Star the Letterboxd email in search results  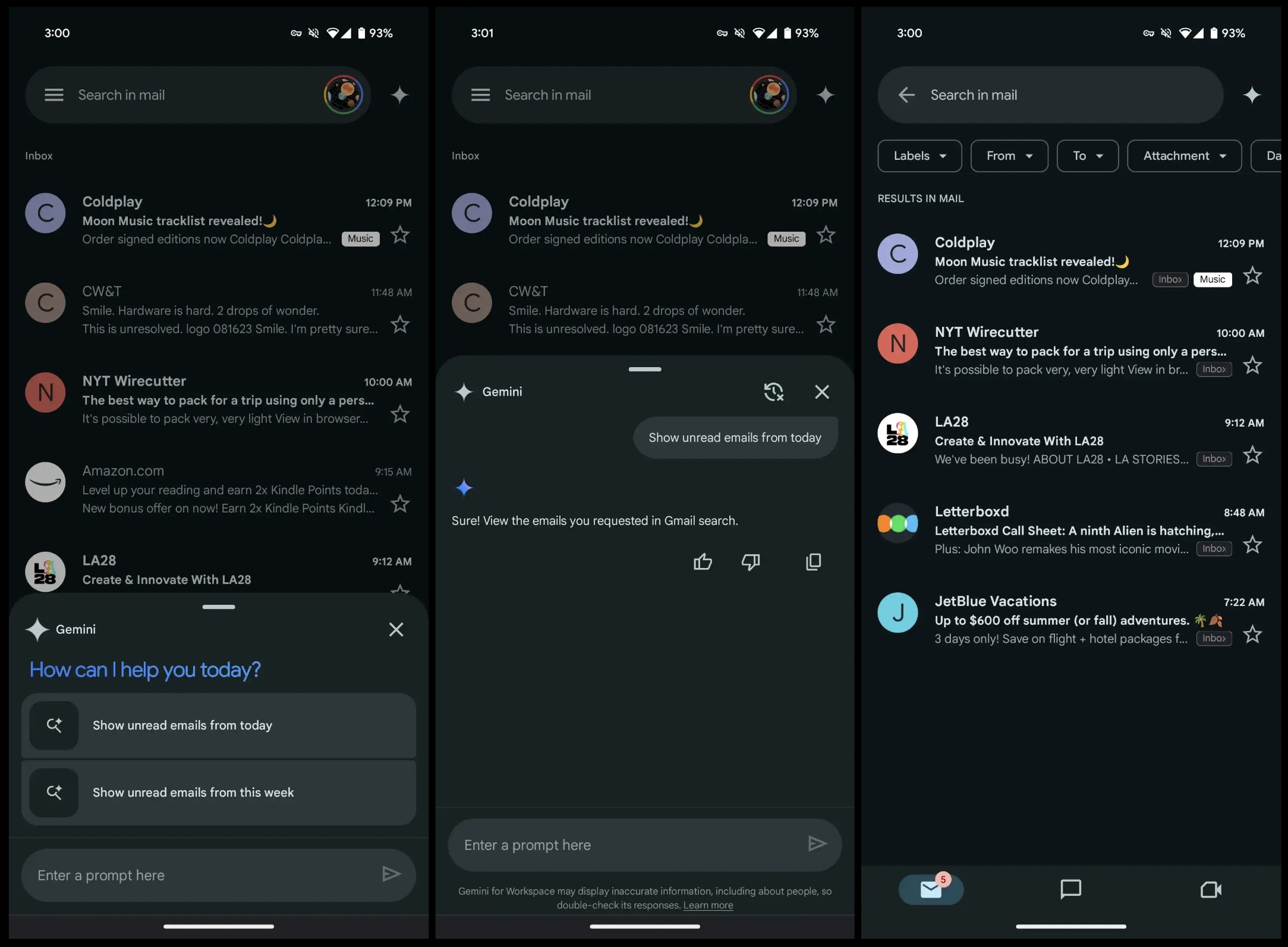(x=1252, y=545)
